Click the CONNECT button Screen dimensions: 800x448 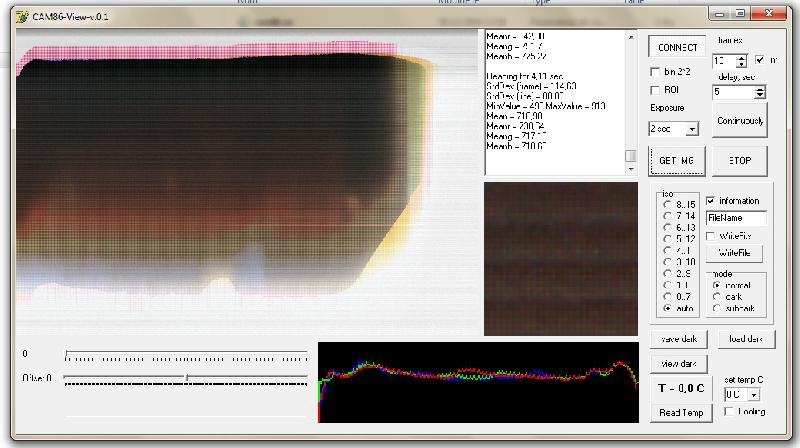click(677, 47)
